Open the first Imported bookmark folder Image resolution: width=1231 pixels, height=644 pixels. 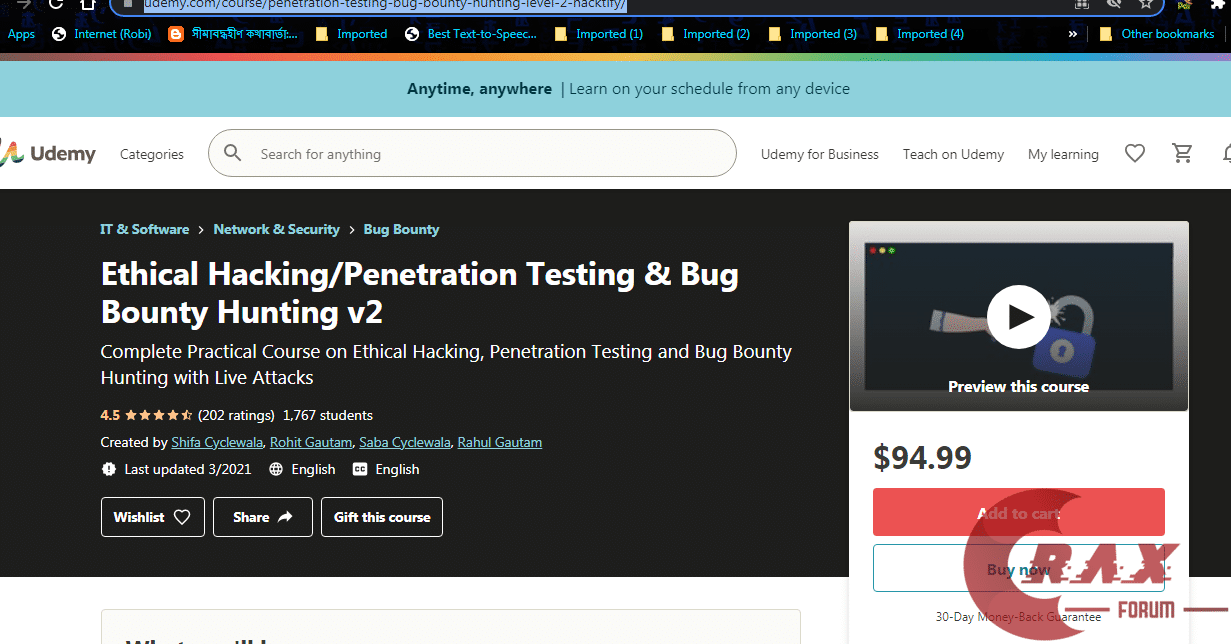(x=351, y=34)
